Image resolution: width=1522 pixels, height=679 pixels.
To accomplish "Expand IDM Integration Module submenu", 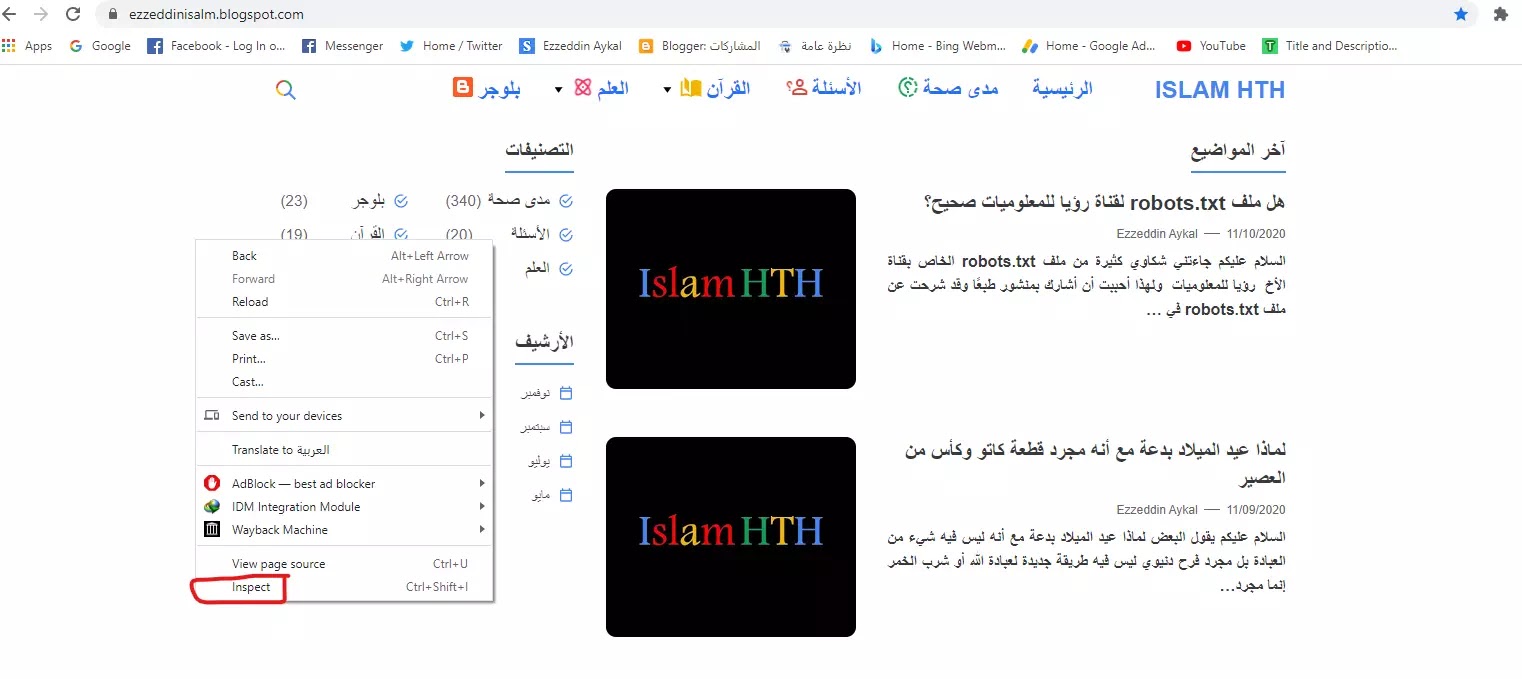I will [345, 507].
